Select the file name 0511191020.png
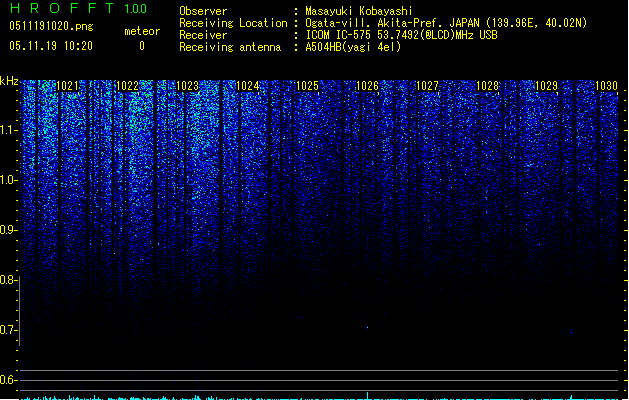The height and width of the screenshot is (400, 629). point(51,26)
